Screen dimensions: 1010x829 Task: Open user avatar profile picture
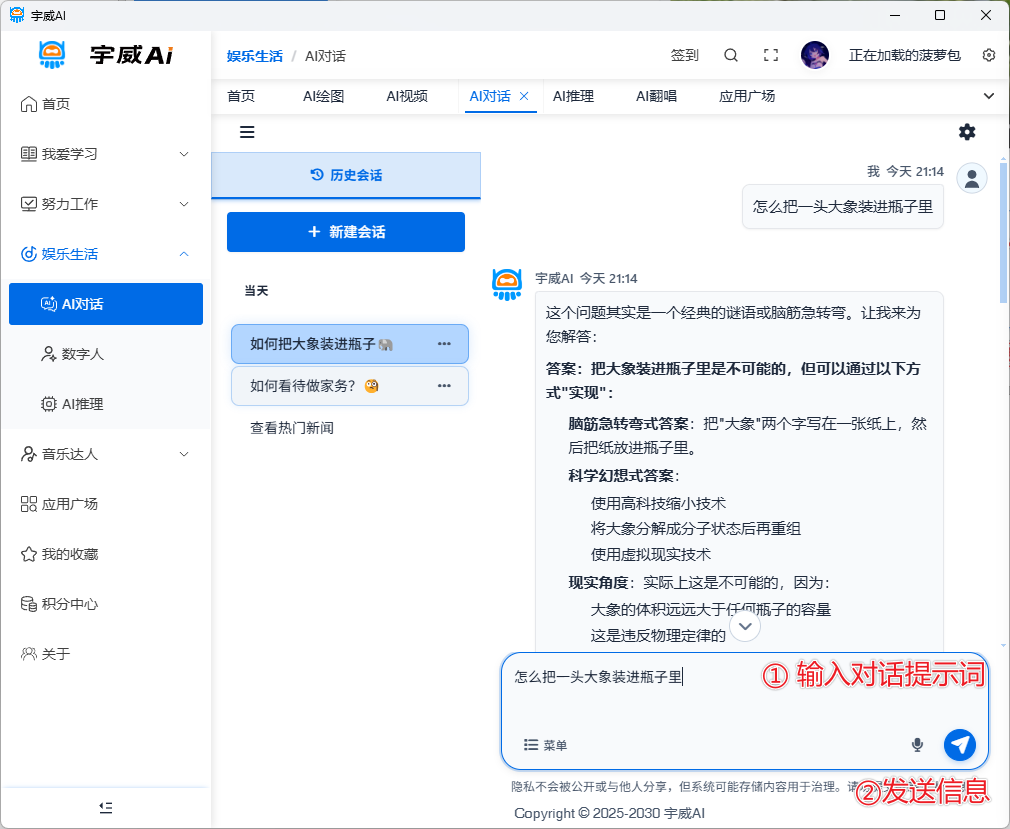pyautogui.click(x=815, y=56)
